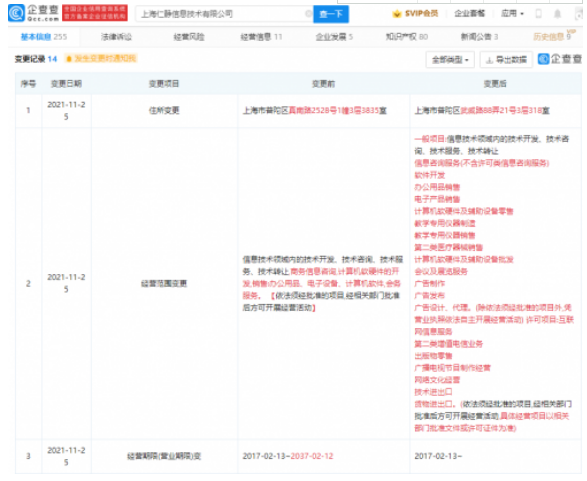587x481 pixels.
Task: Click 广告制作 entry
Action: 430,283
